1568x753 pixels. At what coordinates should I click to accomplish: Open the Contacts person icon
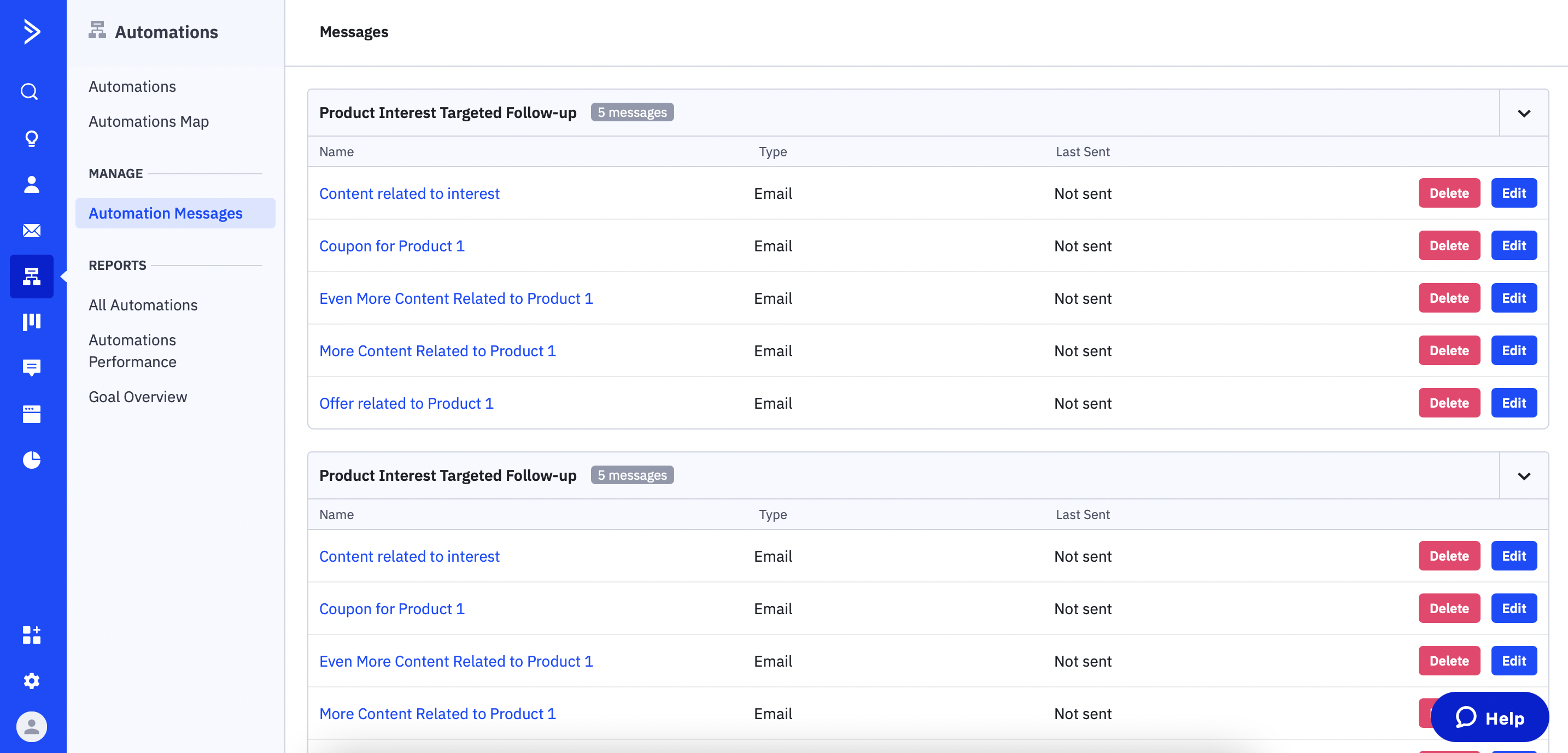tap(31, 184)
